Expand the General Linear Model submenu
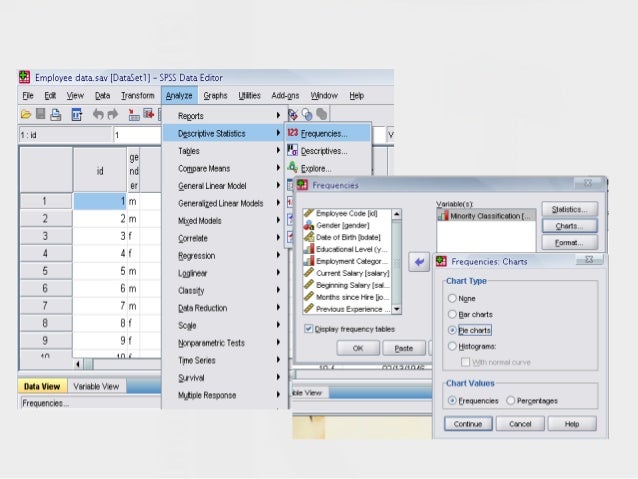This screenshot has width=638, height=479. click(x=226, y=186)
